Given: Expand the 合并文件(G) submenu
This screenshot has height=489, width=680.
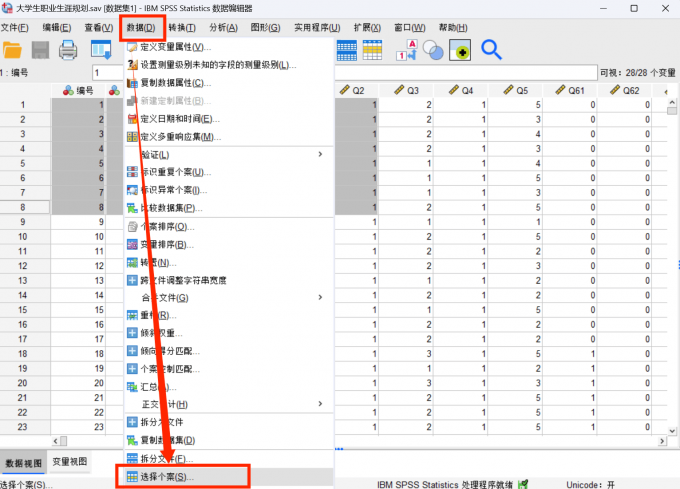Looking at the screenshot, I should tap(229, 298).
